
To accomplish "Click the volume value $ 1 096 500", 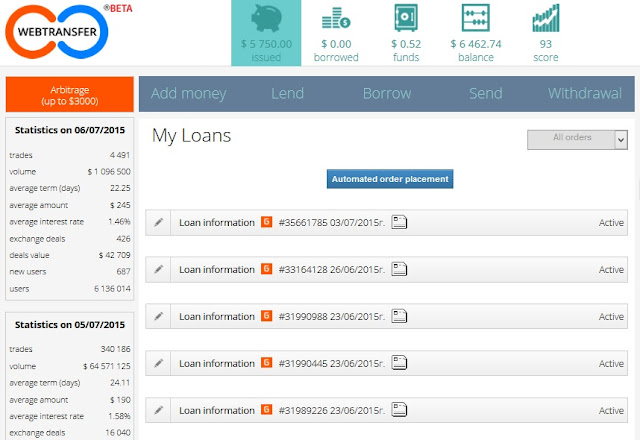I will pos(109,171).
